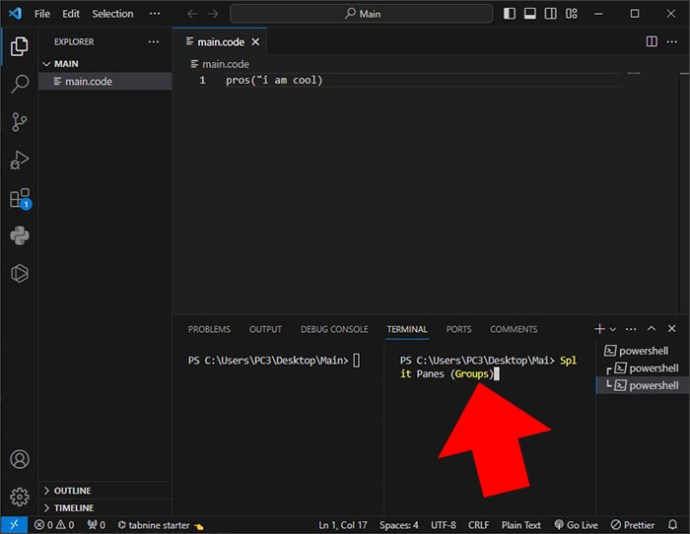The height and width of the screenshot is (534, 690).
Task: Click Go Live in the status bar
Action: pos(576,525)
